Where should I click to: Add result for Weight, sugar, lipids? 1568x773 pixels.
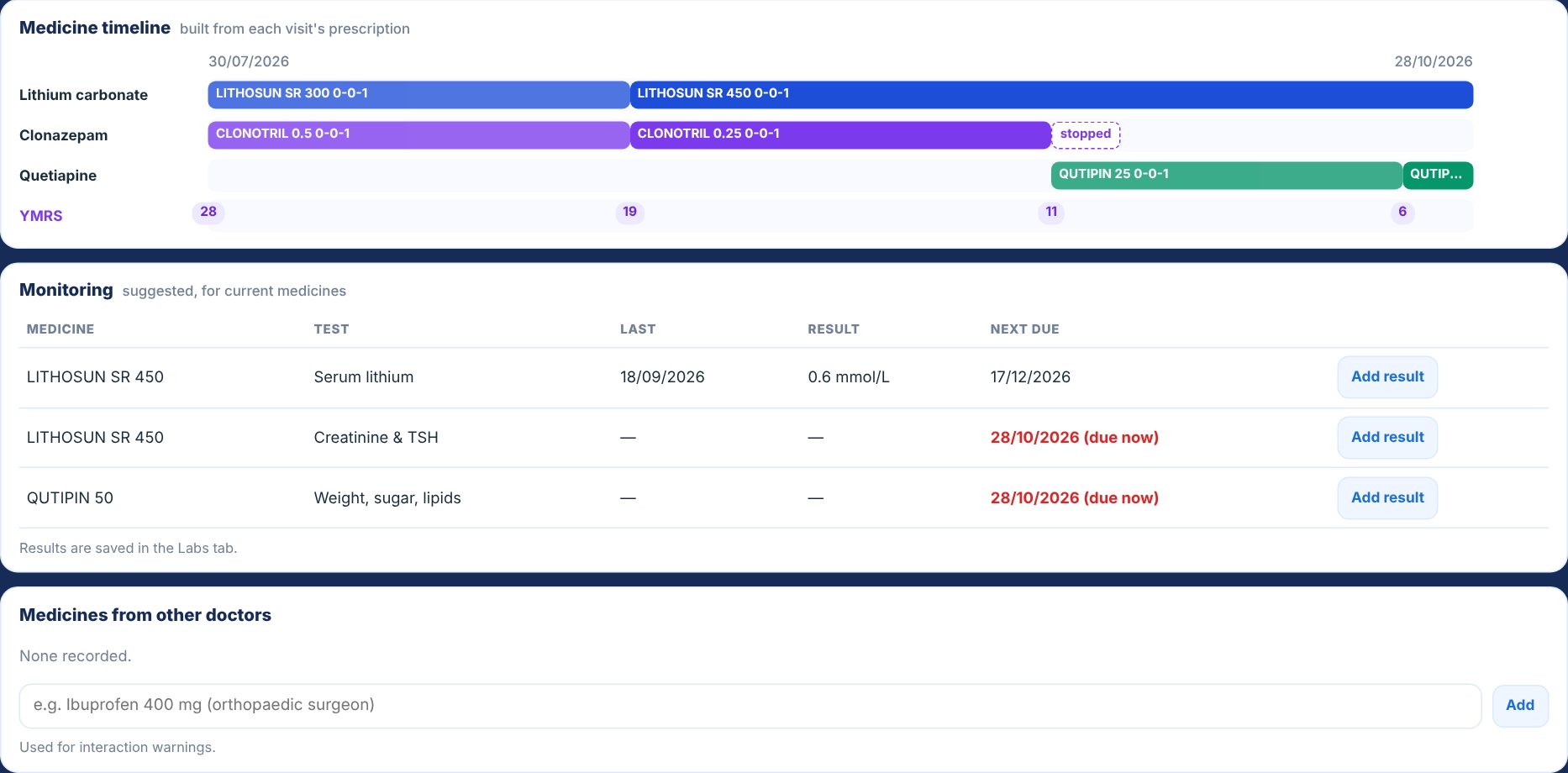coord(1387,498)
